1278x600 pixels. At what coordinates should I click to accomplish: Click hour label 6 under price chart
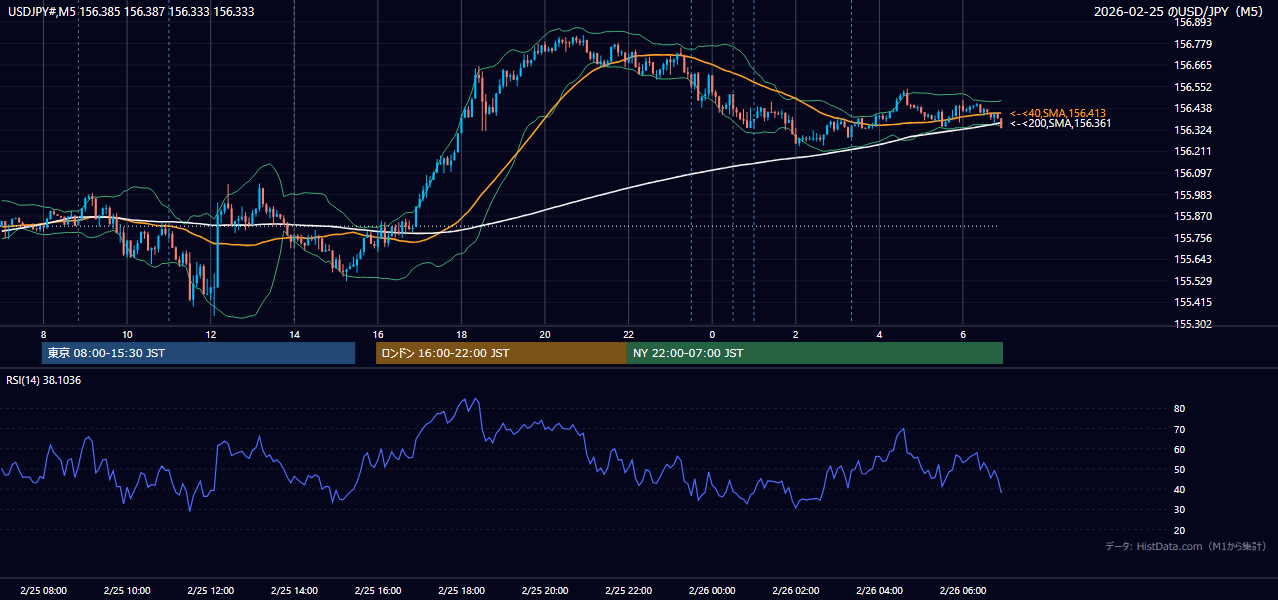[x=963, y=334]
